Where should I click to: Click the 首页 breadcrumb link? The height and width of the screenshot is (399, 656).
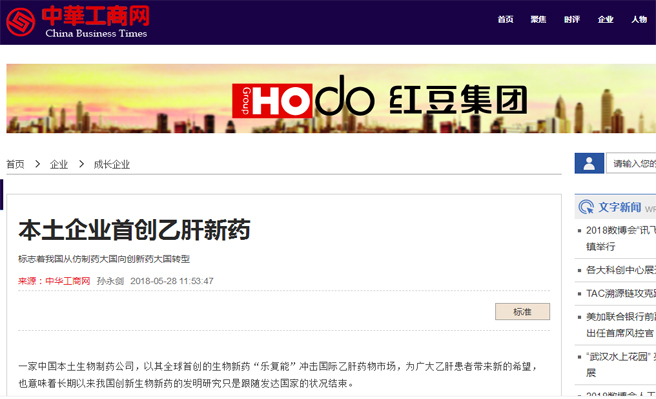(x=15, y=164)
